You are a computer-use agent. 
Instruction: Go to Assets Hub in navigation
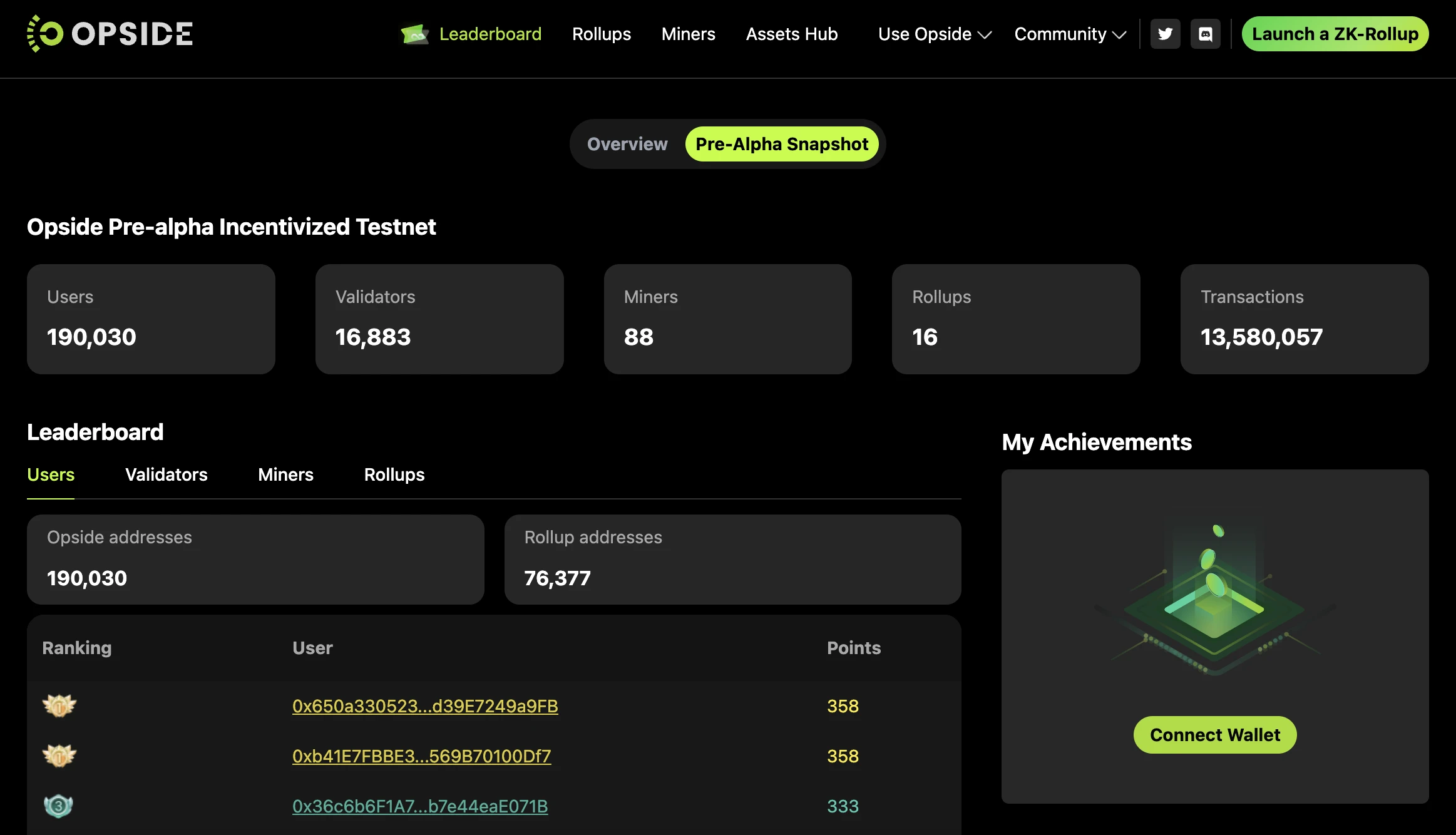pos(792,34)
